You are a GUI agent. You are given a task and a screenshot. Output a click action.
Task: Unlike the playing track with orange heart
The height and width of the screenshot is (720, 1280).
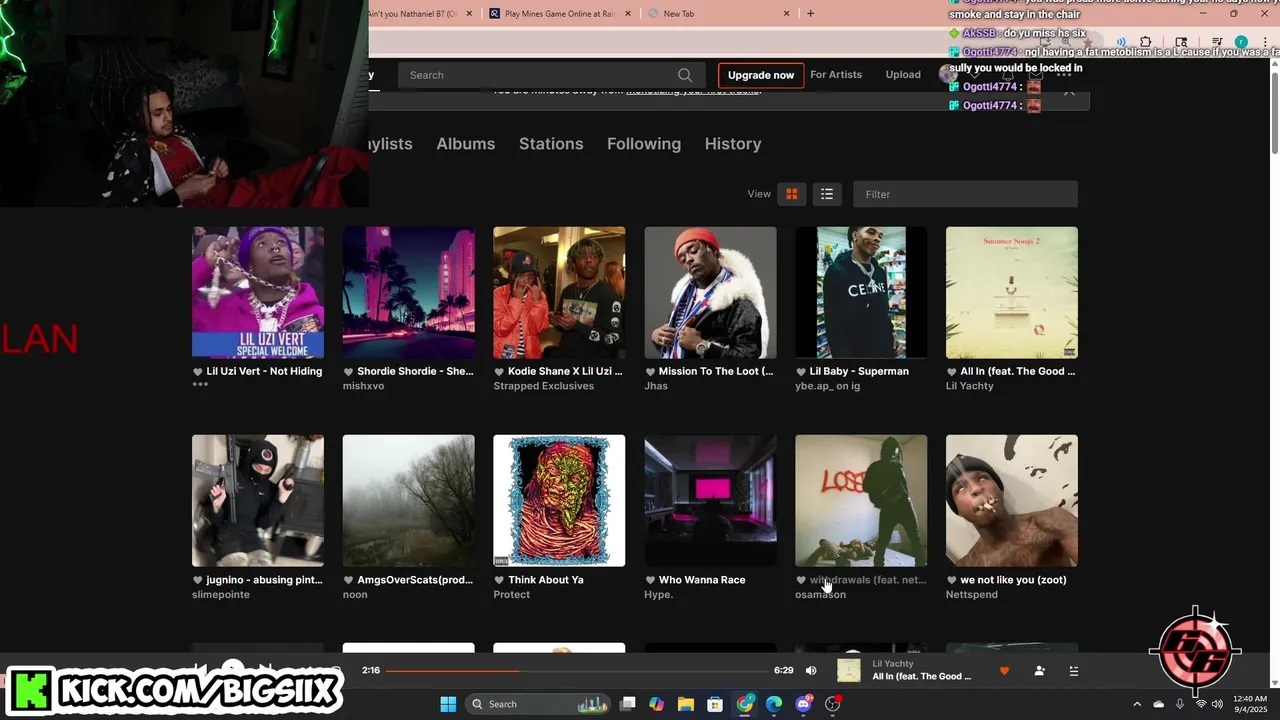[1004, 671]
